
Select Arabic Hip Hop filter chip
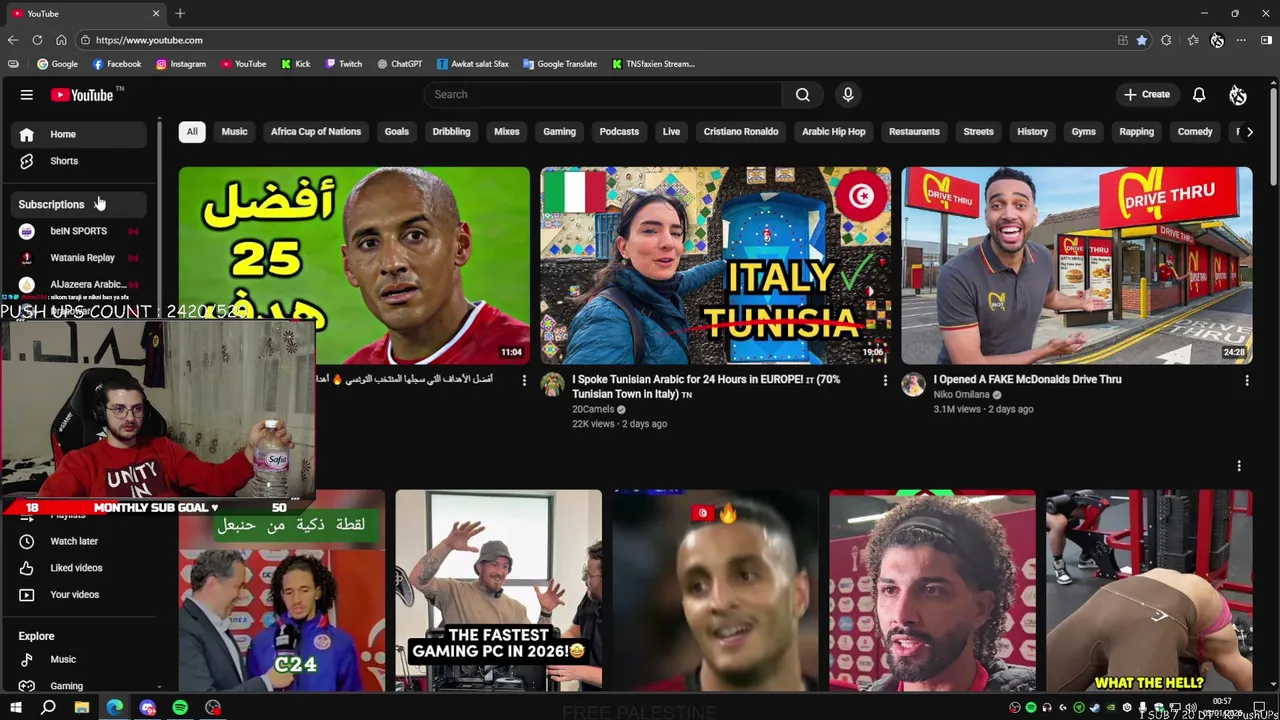834,132
